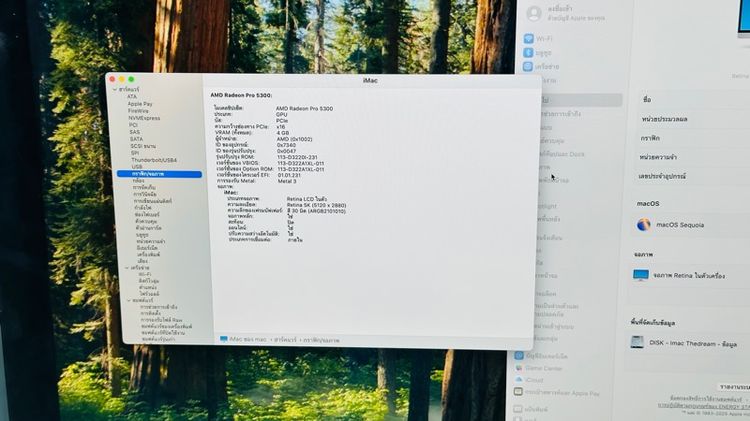Select เสียง (Audio) in the hardware tree
750x421 pixels.
coord(143,261)
